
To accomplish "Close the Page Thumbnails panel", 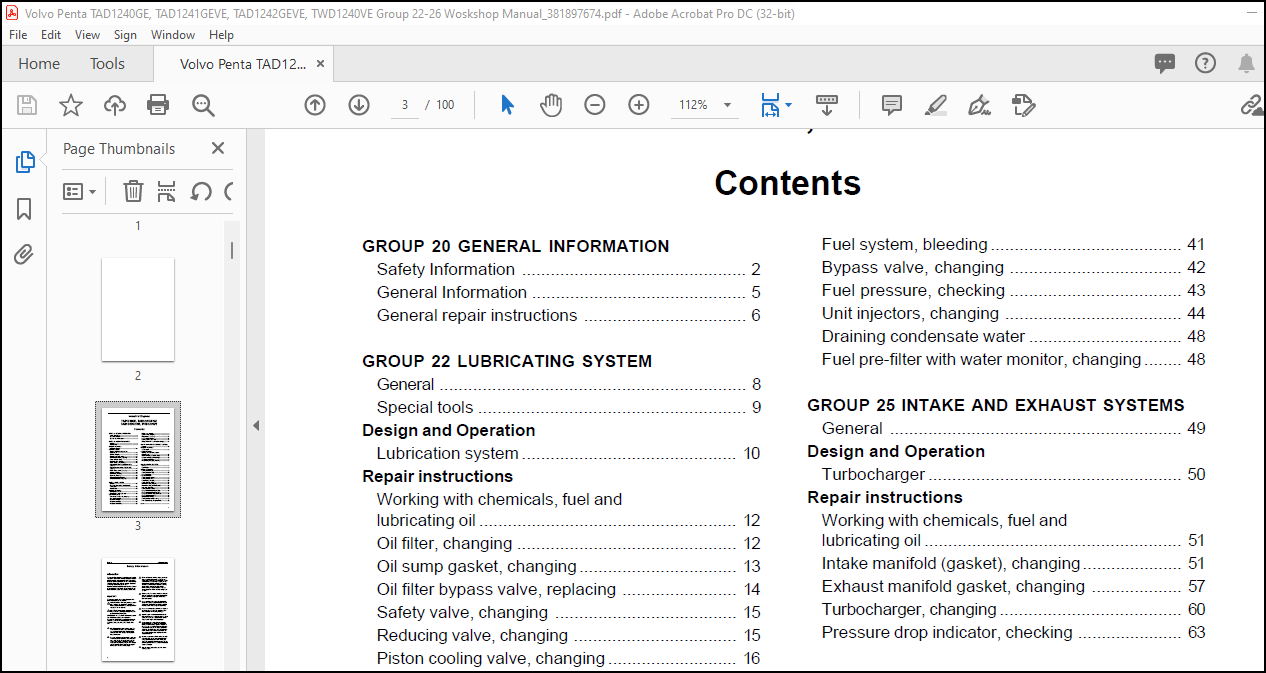I will pos(218,148).
